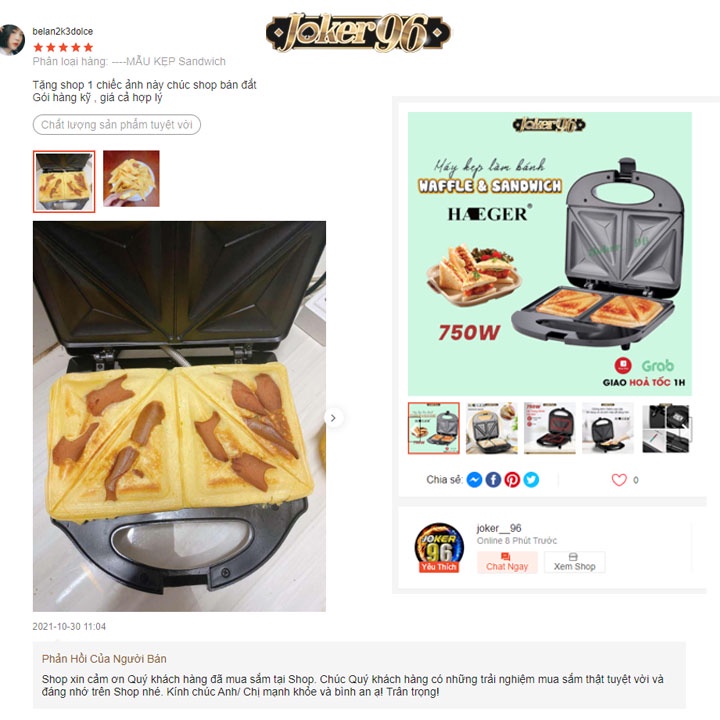The height and width of the screenshot is (720, 720).
Task: Select the first review thumbnail of sandwich maker
Action: tap(64, 181)
